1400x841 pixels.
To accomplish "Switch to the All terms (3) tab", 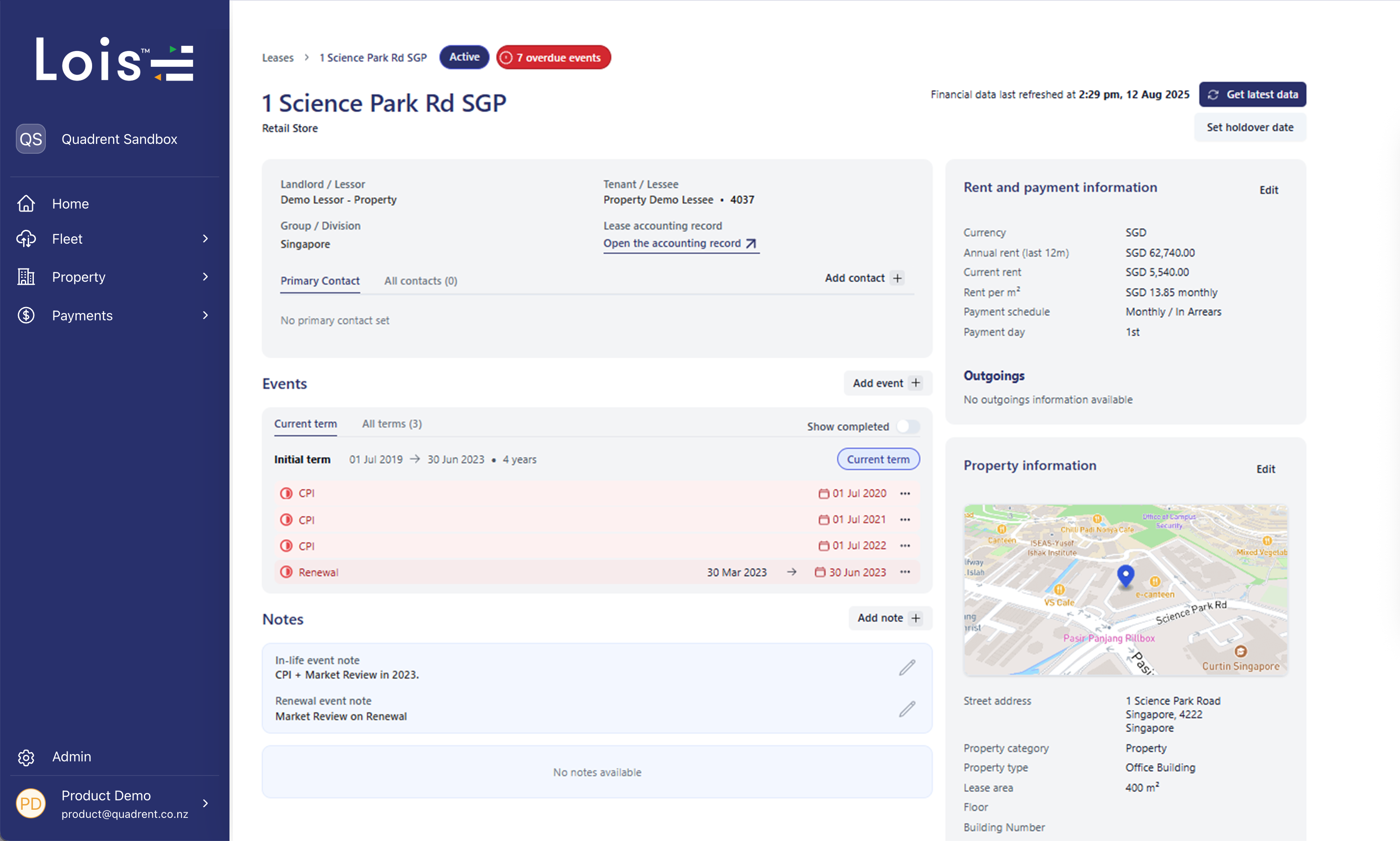I will coord(391,423).
